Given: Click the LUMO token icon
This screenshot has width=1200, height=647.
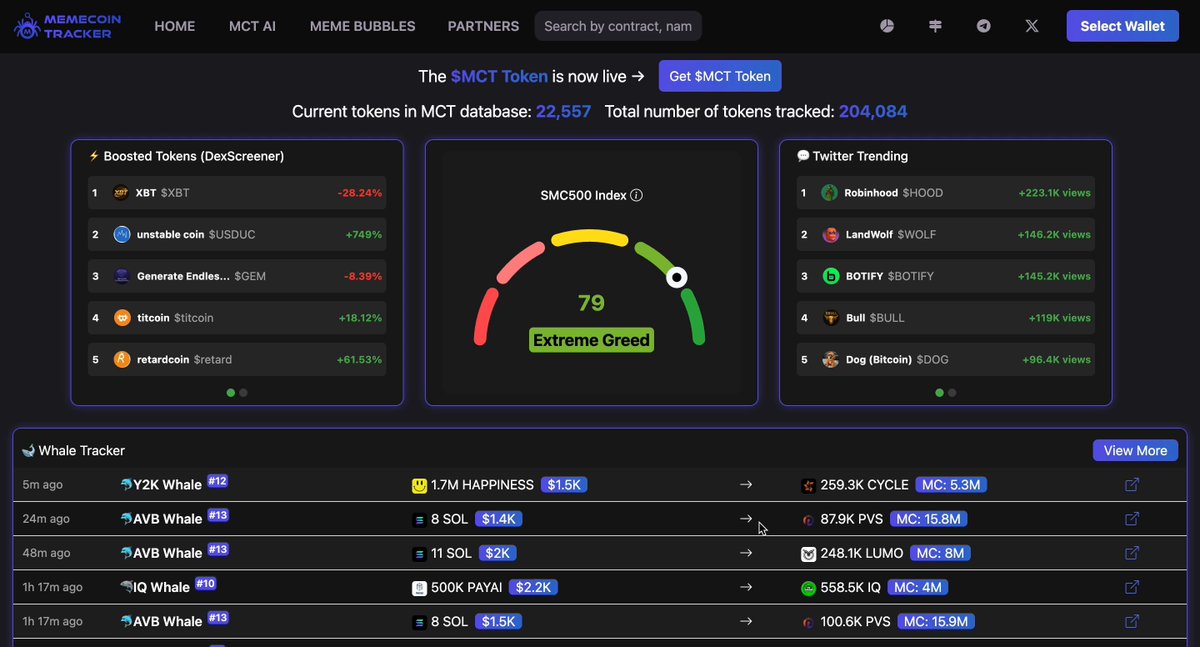Looking at the screenshot, I should [x=808, y=553].
